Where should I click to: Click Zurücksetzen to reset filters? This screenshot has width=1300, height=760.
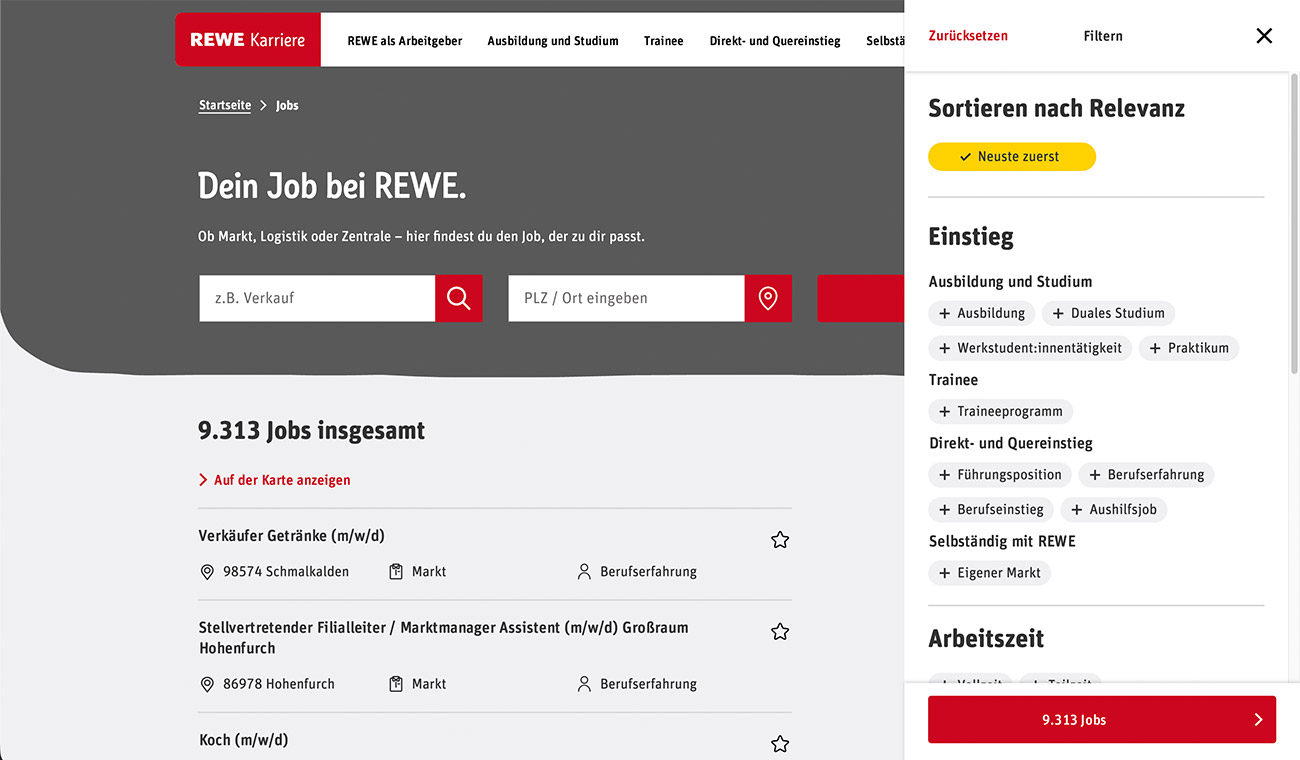coord(968,36)
